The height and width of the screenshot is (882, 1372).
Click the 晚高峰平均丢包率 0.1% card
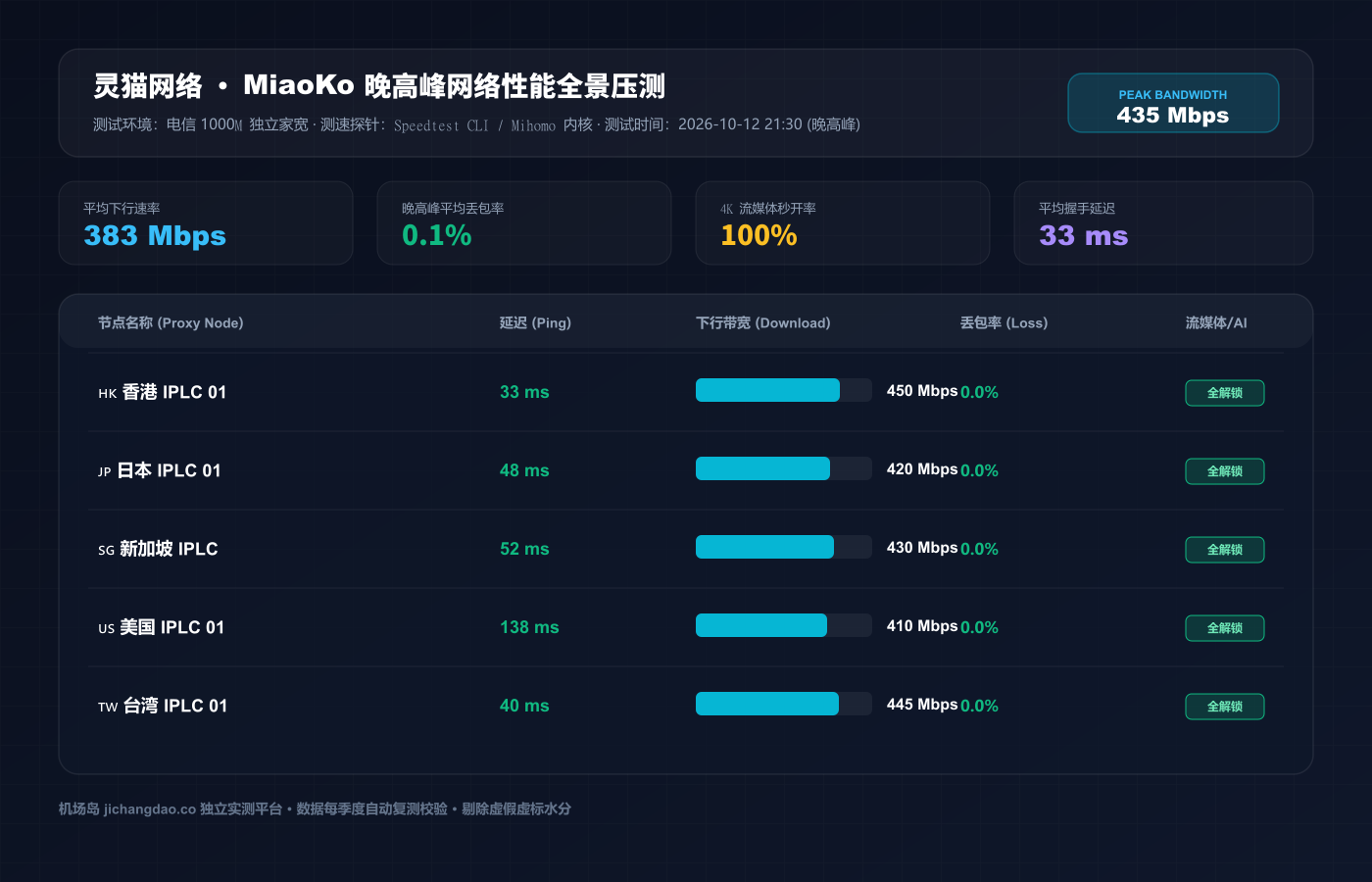[524, 222]
